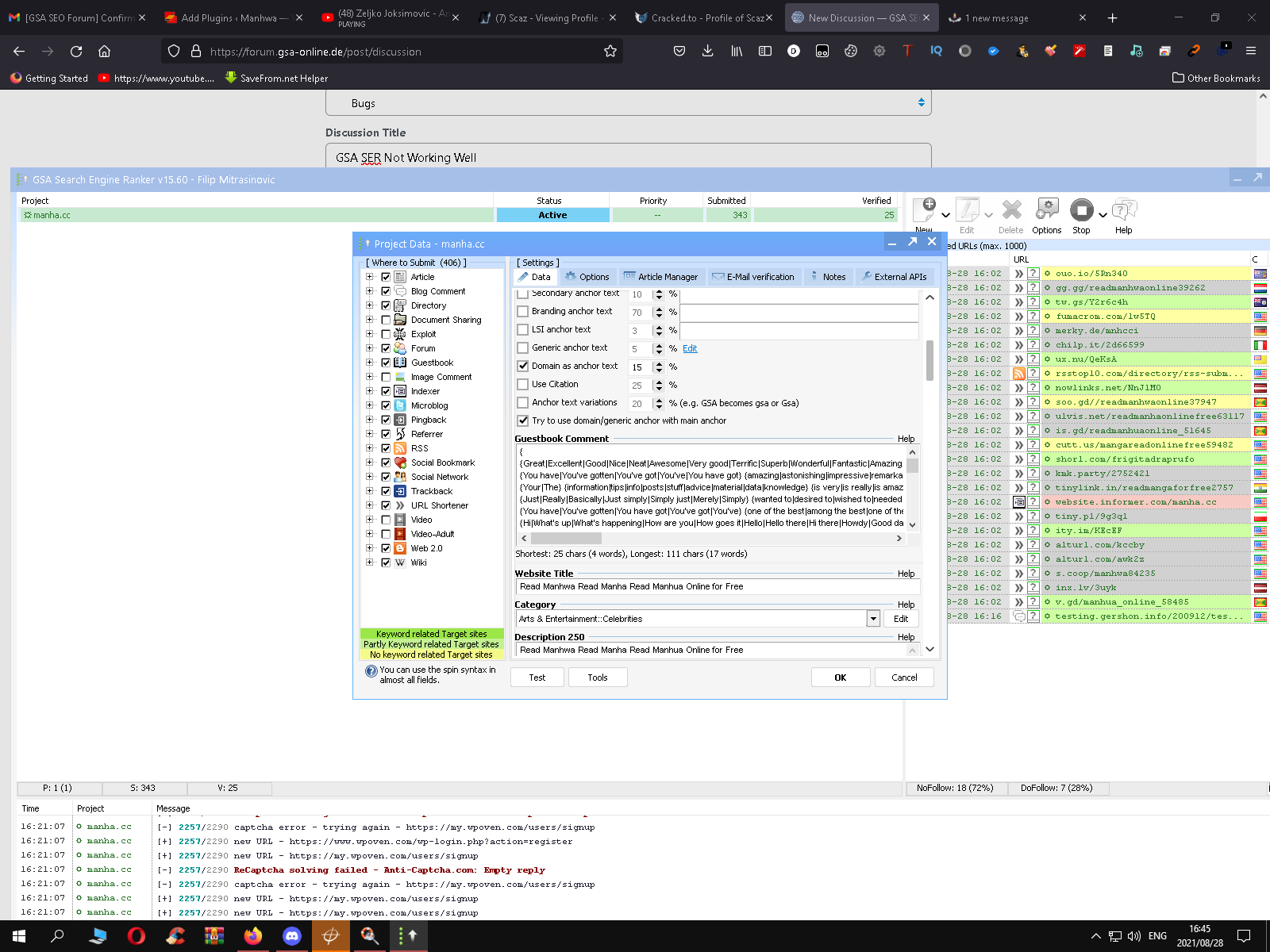
Task: Click the Firefox home button
Action: click(x=104, y=51)
